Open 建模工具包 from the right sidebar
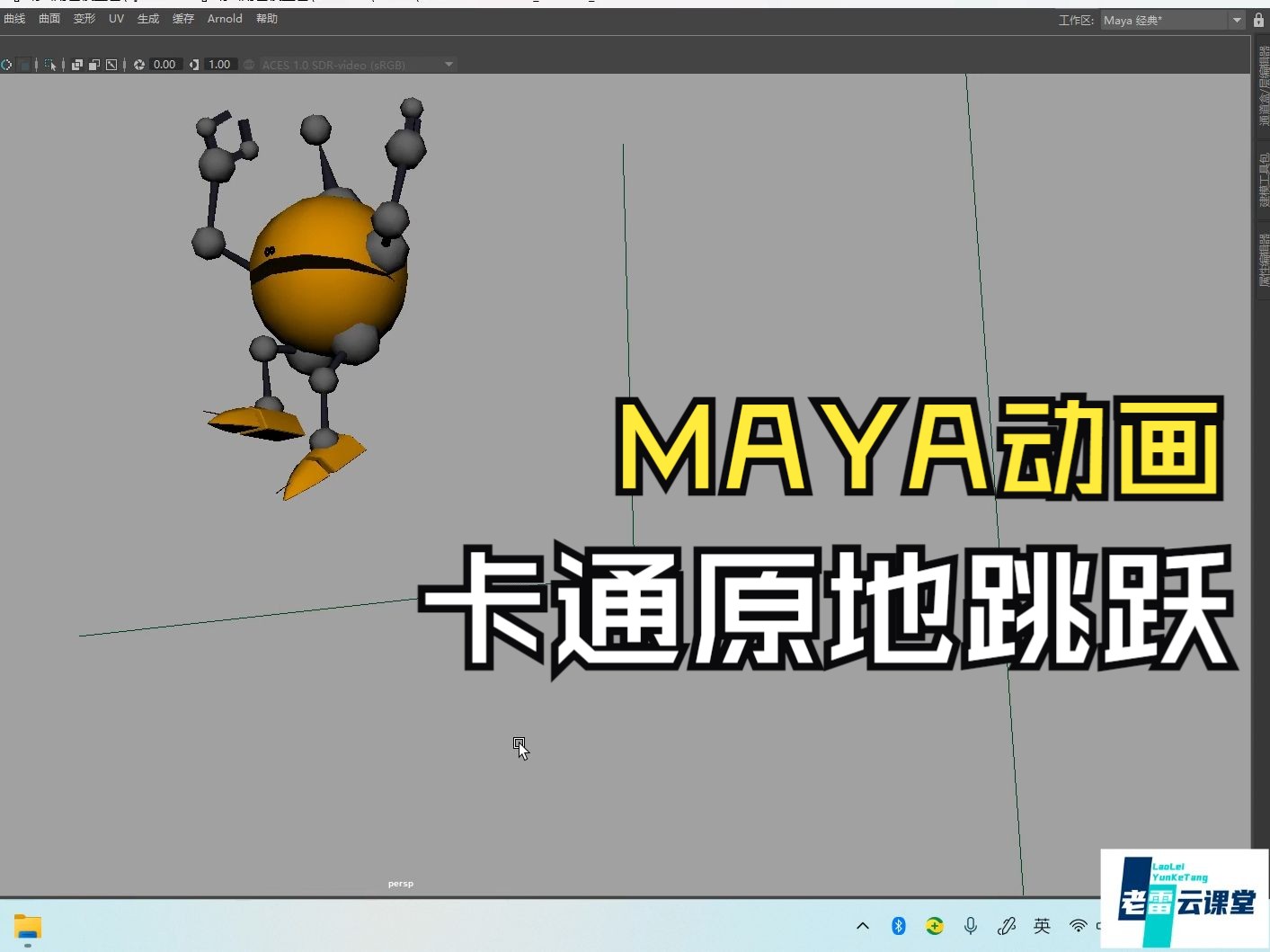Viewport: 1270px width, 952px height. pos(1263,180)
